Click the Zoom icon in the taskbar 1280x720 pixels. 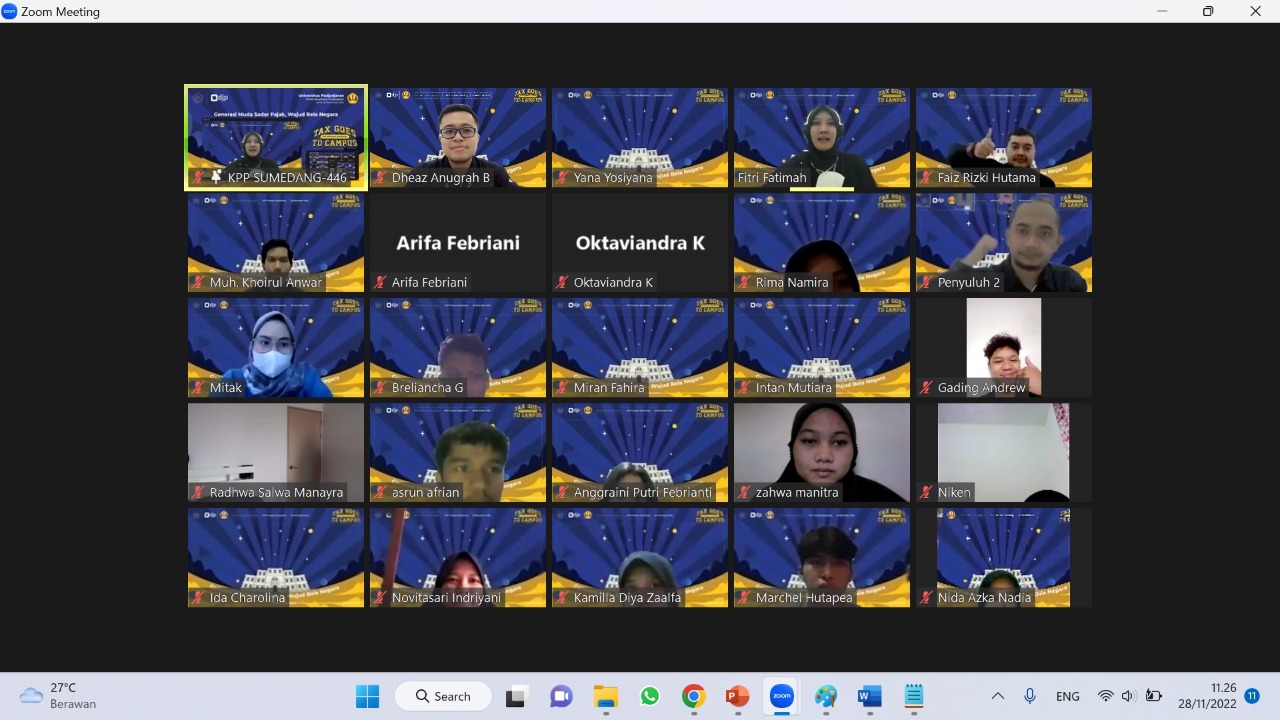[x=781, y=696]
